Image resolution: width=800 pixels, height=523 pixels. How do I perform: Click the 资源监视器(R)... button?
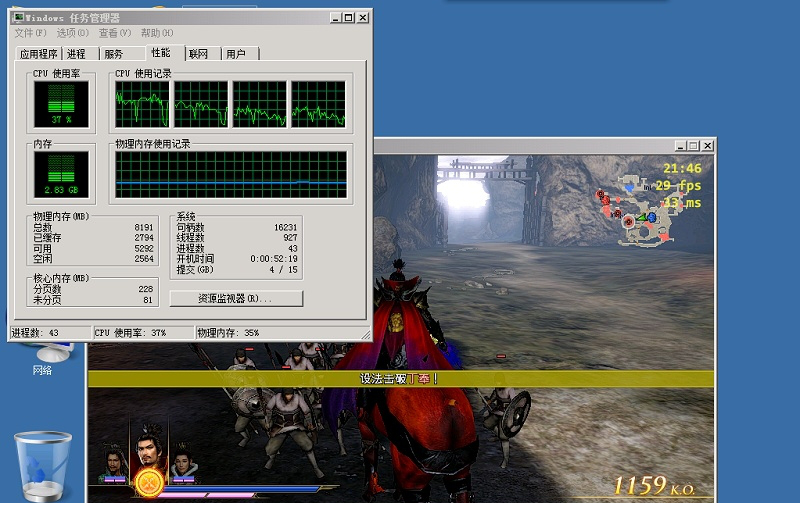[236, 298]
